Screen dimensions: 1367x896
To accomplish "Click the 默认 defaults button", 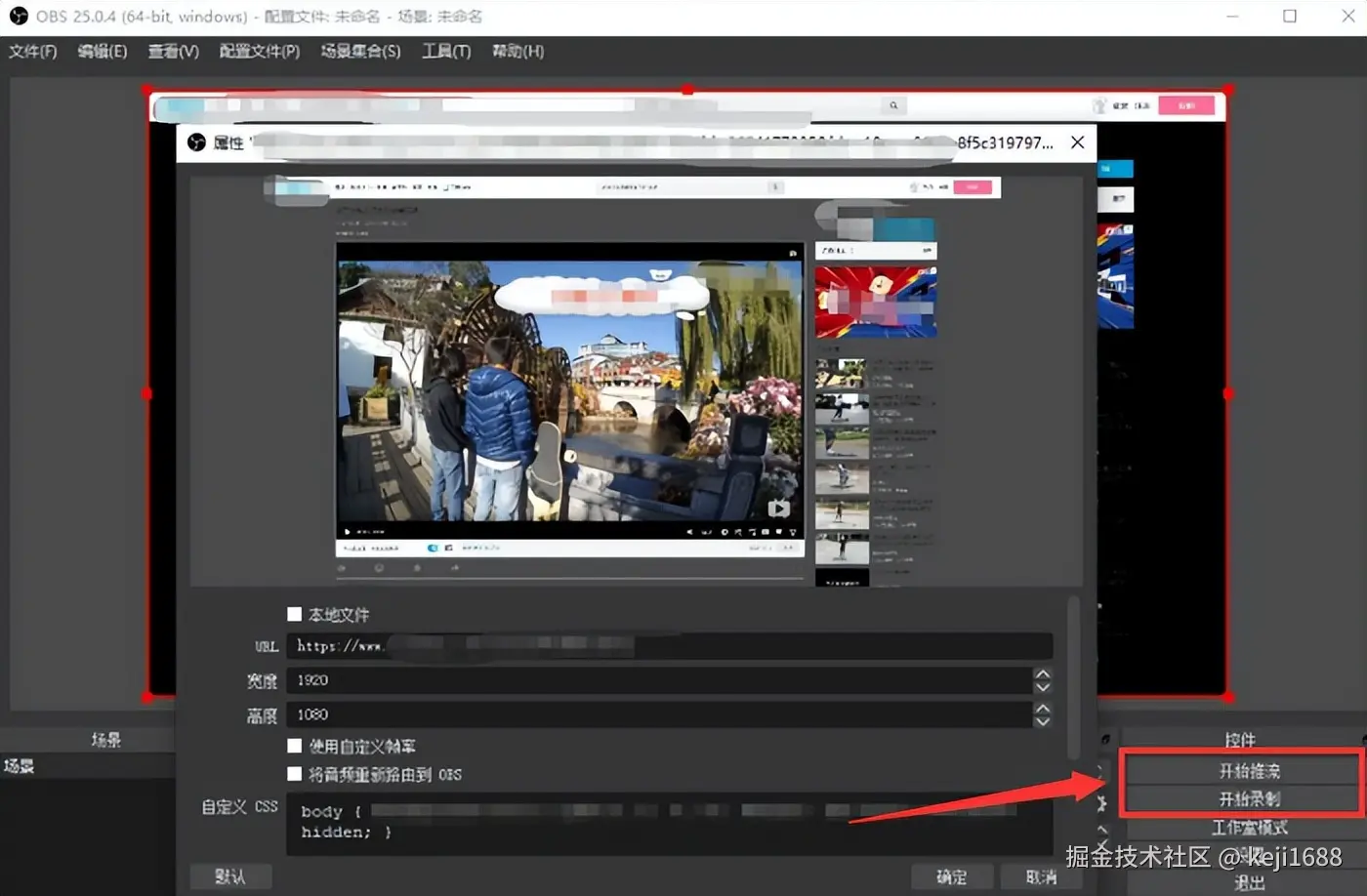I will [229, 876].
